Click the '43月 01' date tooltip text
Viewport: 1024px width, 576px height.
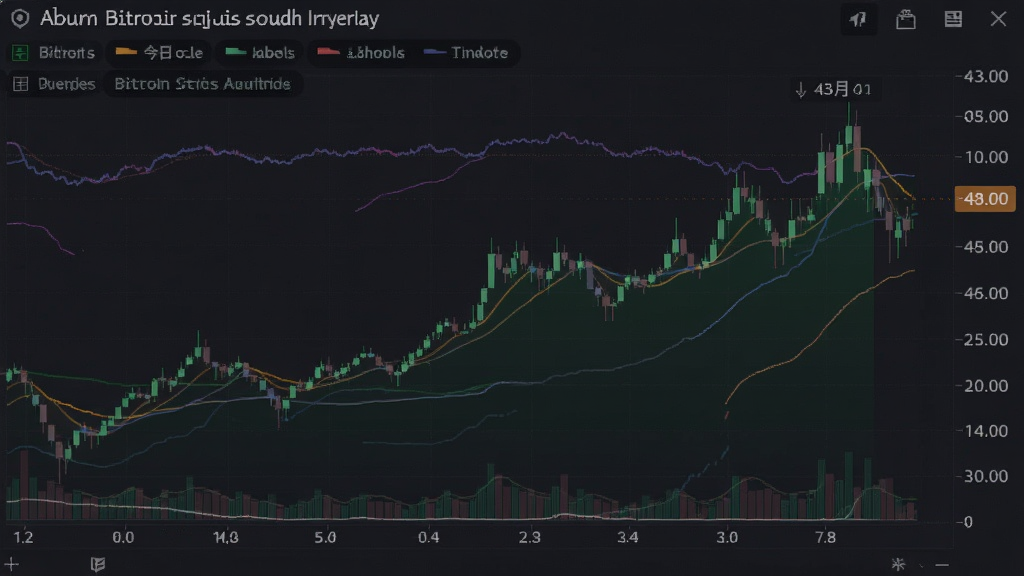pyautogui.click(x=842, y=89)
